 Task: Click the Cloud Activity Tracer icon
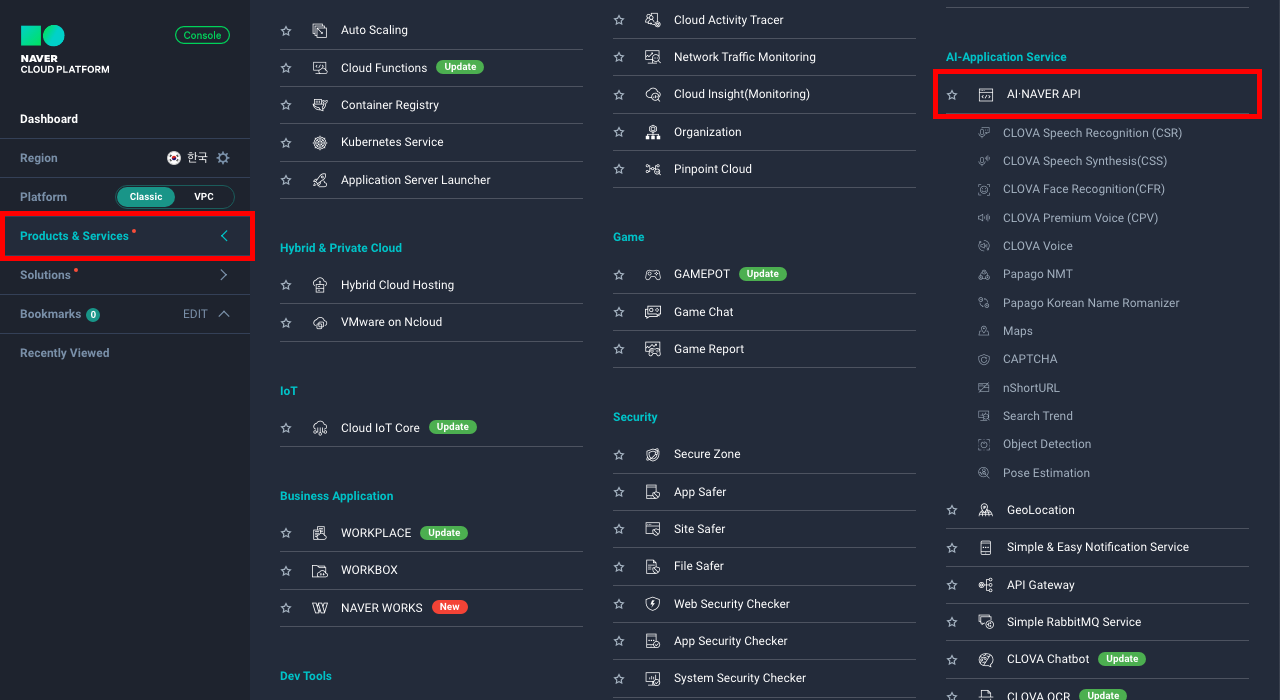653,20
